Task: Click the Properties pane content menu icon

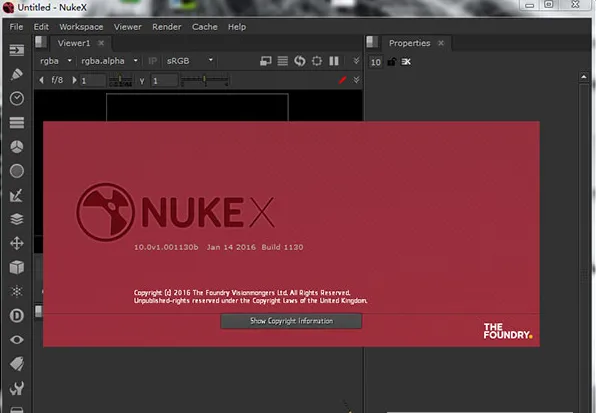Action: click(x=372, y=42)
